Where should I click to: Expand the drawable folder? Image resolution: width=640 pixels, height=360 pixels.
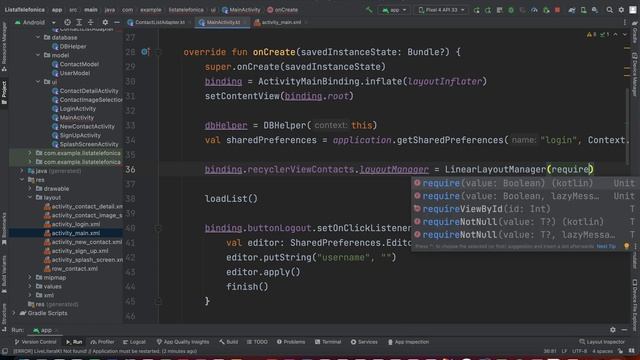(30, 189)
